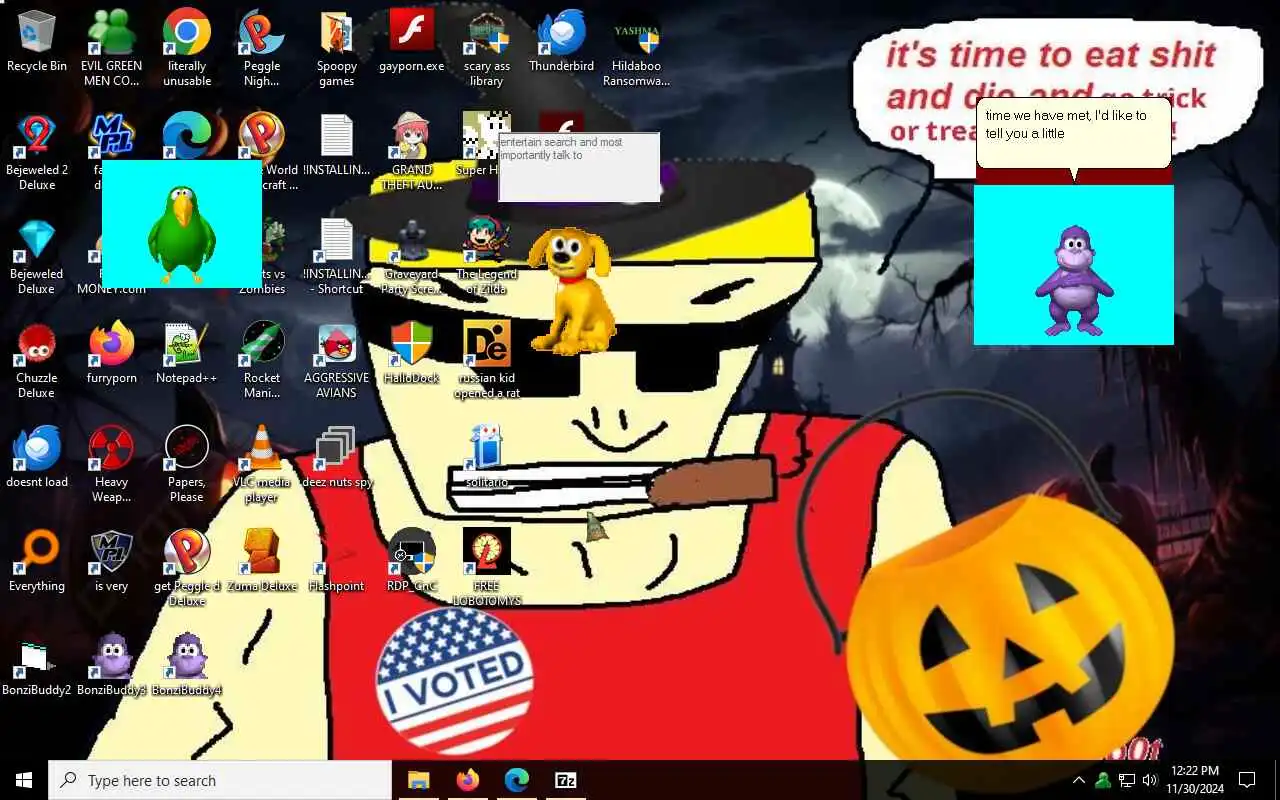Viewport: 1280px width, 800px height.
Task: Launch the Heavy Weapon shortcut
Action: tap(111, 464)
